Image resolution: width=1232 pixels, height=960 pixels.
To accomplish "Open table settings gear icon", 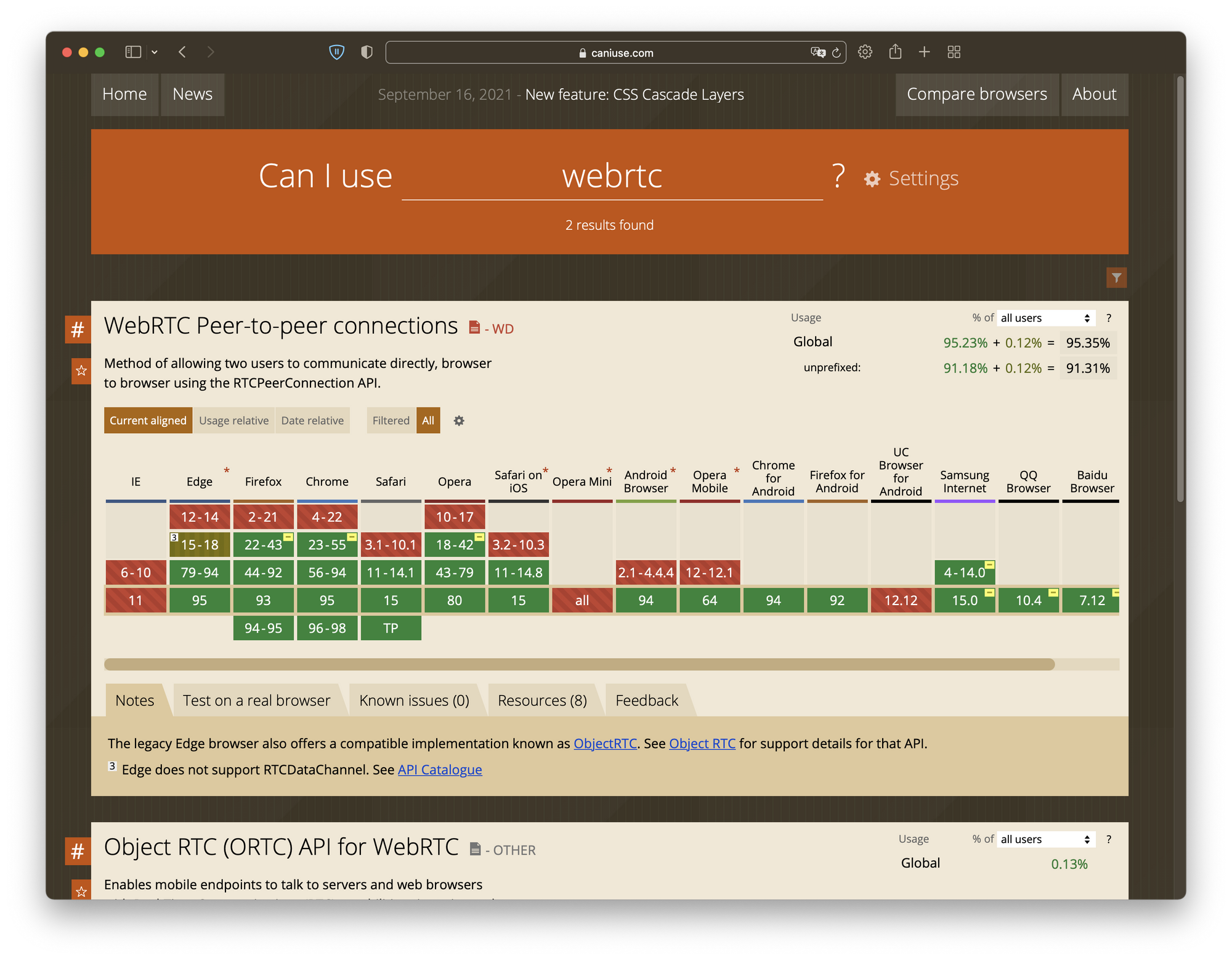I will (459, 421).
